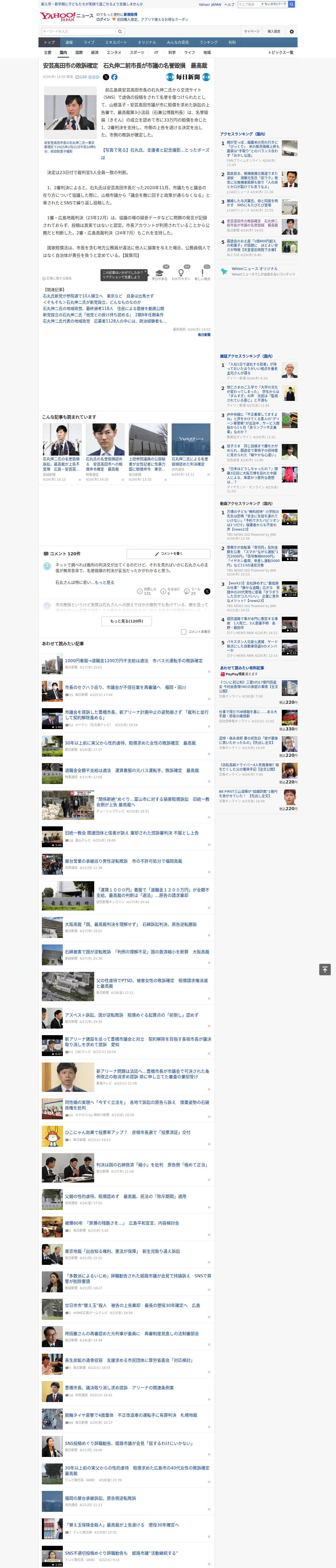Open the 毎日新聞 publisher logo
Viewport: 336px width, 1568px height.
click(188, 77)
